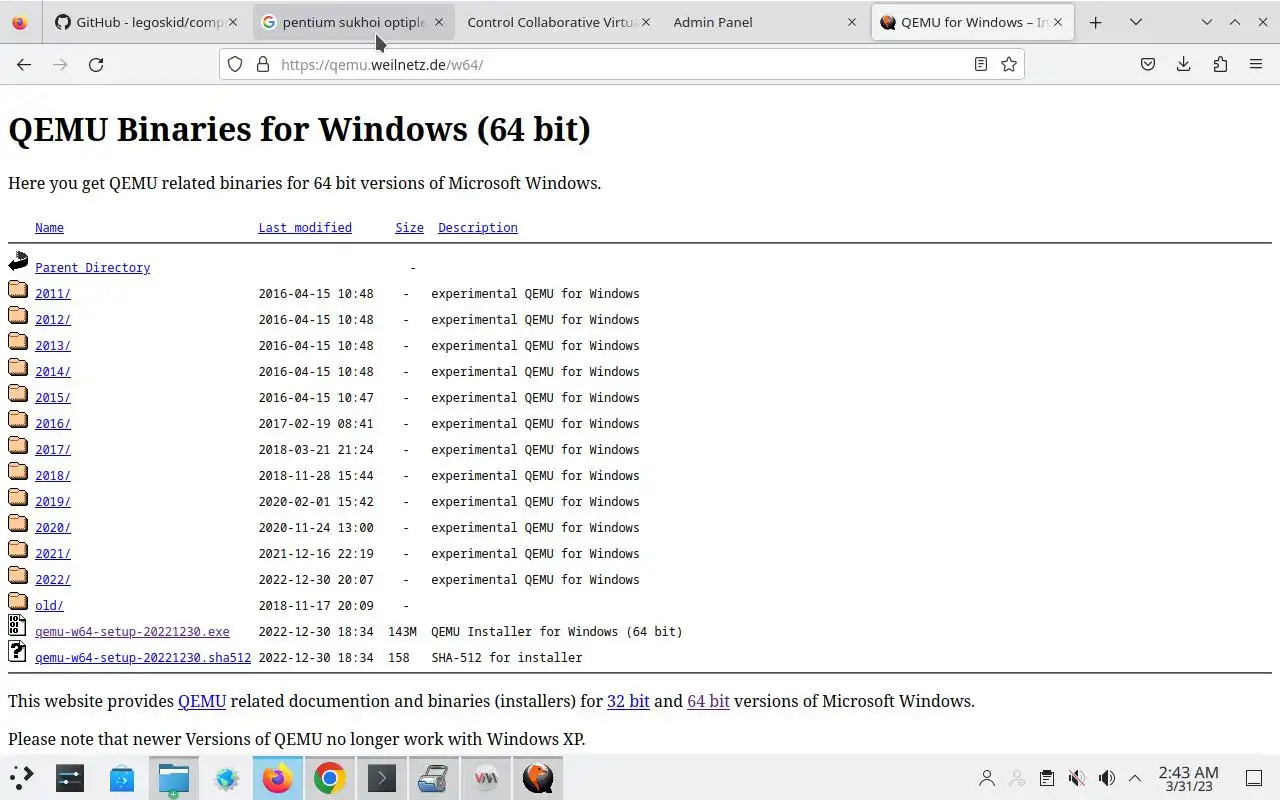Toggle reader view in address bar
Viewport: 1280px width, 800px height.
click(981, 64)
